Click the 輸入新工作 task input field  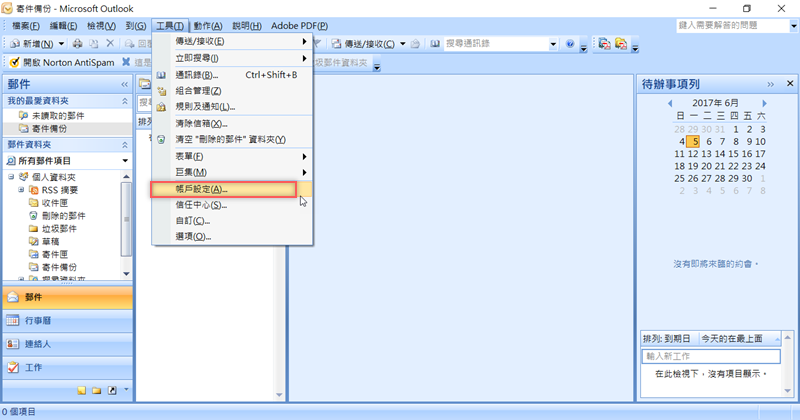point(711,356)
